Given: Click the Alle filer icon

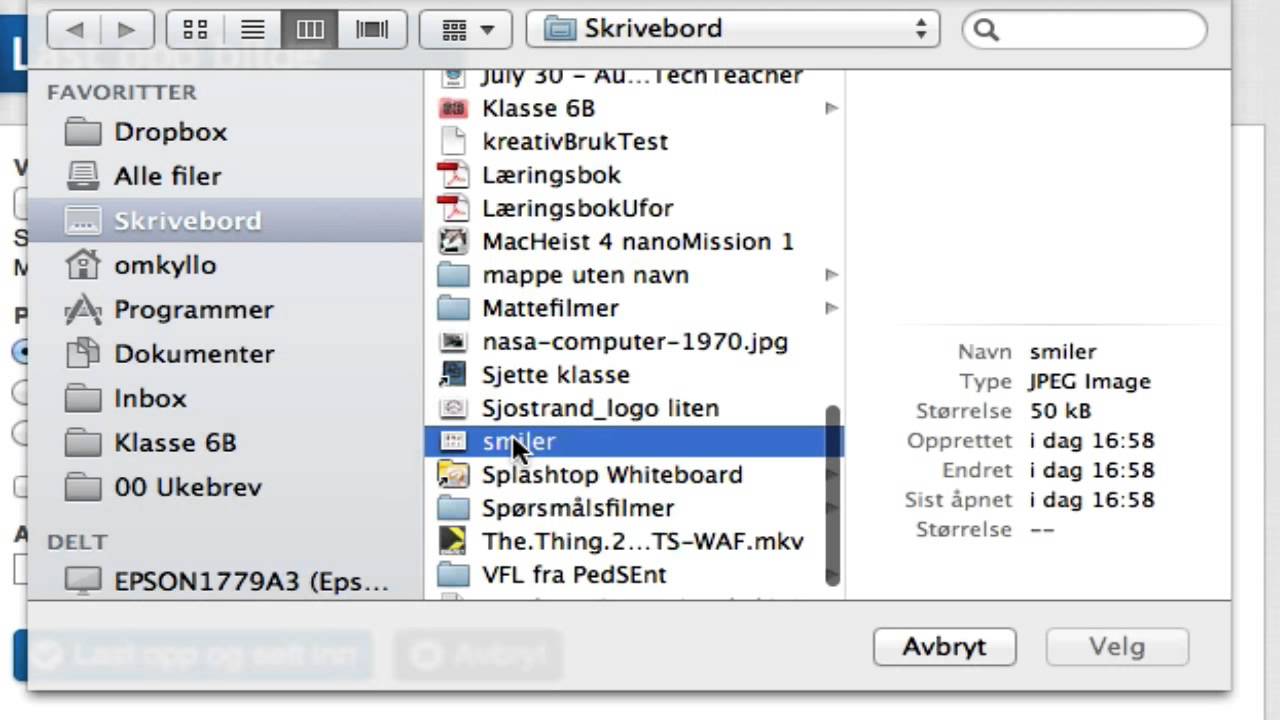Looking at the screenshot, I should tap(83, 176).
